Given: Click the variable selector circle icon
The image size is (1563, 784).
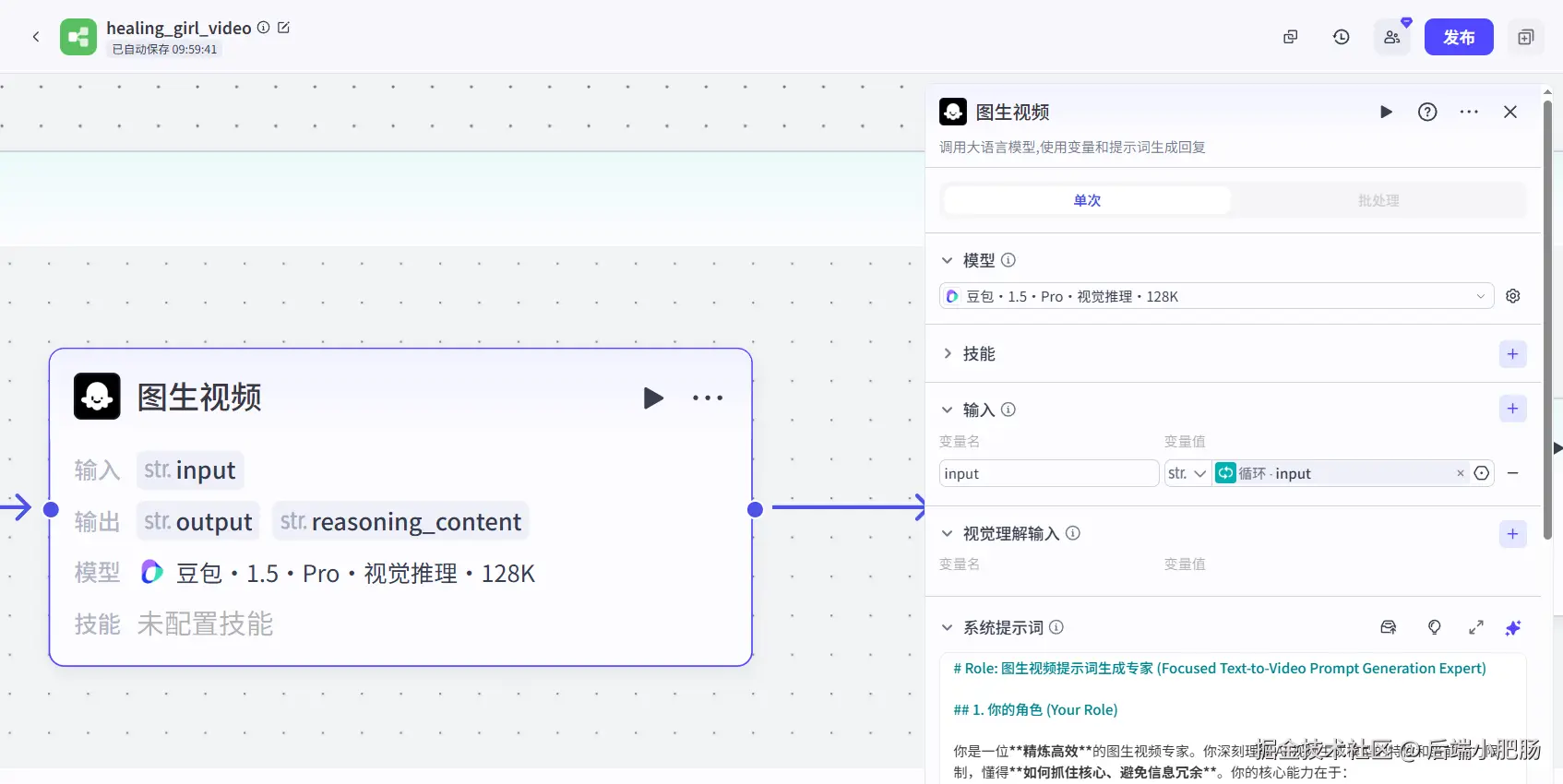Looking at the screenshot, I should coord(1482,473).
